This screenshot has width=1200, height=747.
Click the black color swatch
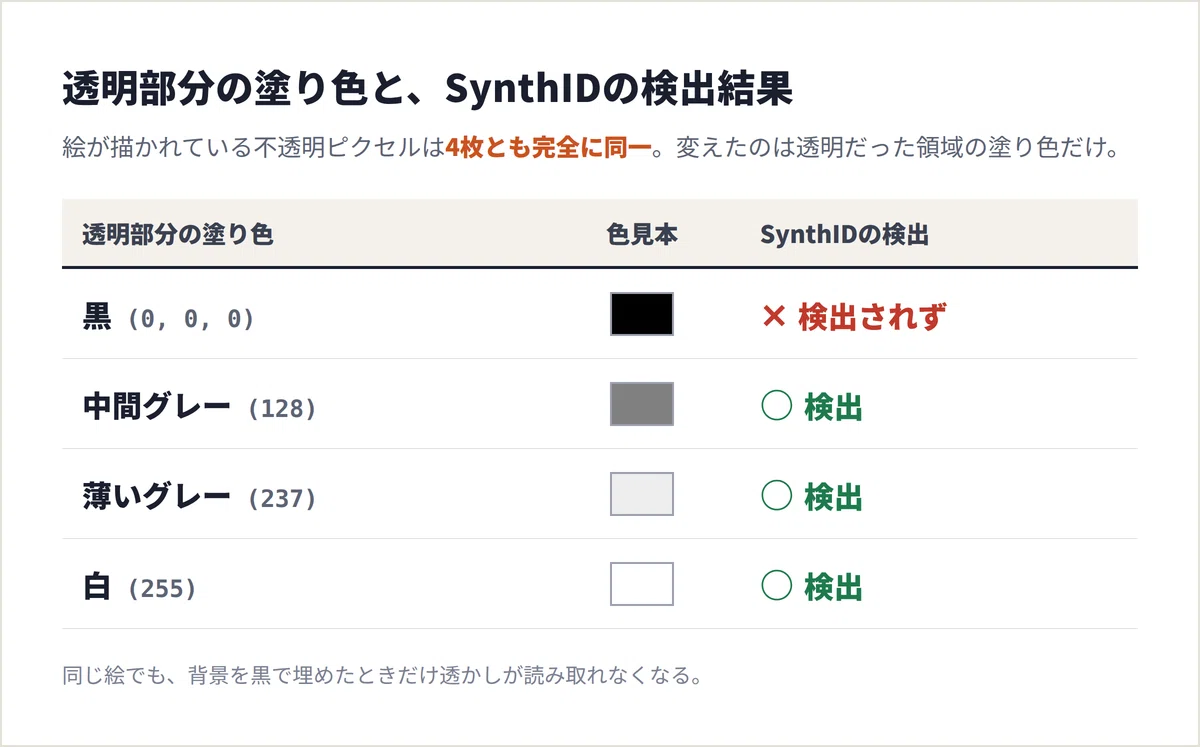pos(642,314)
